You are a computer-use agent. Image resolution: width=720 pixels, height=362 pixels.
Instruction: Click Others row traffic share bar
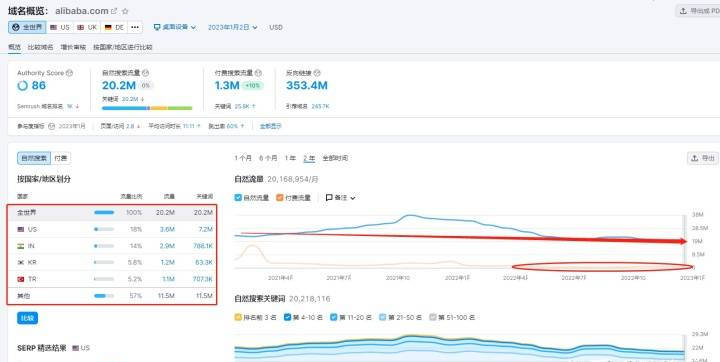pos(104,296)
